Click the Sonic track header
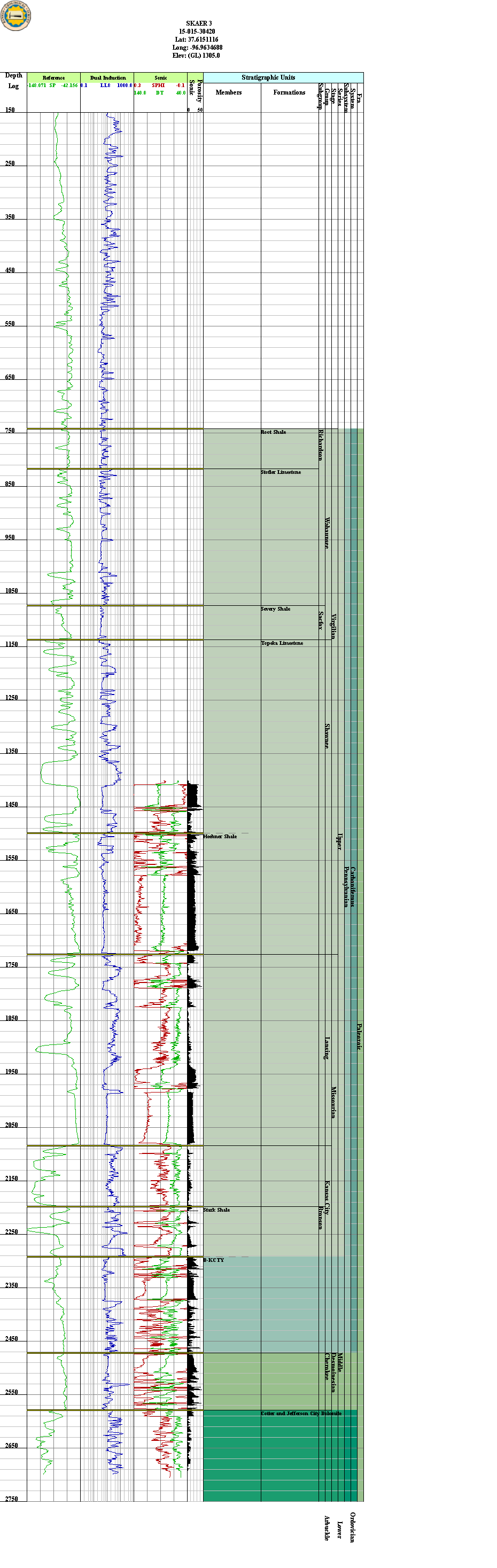The width and height of the screenshot is (497, 1568). coord(160,77)
